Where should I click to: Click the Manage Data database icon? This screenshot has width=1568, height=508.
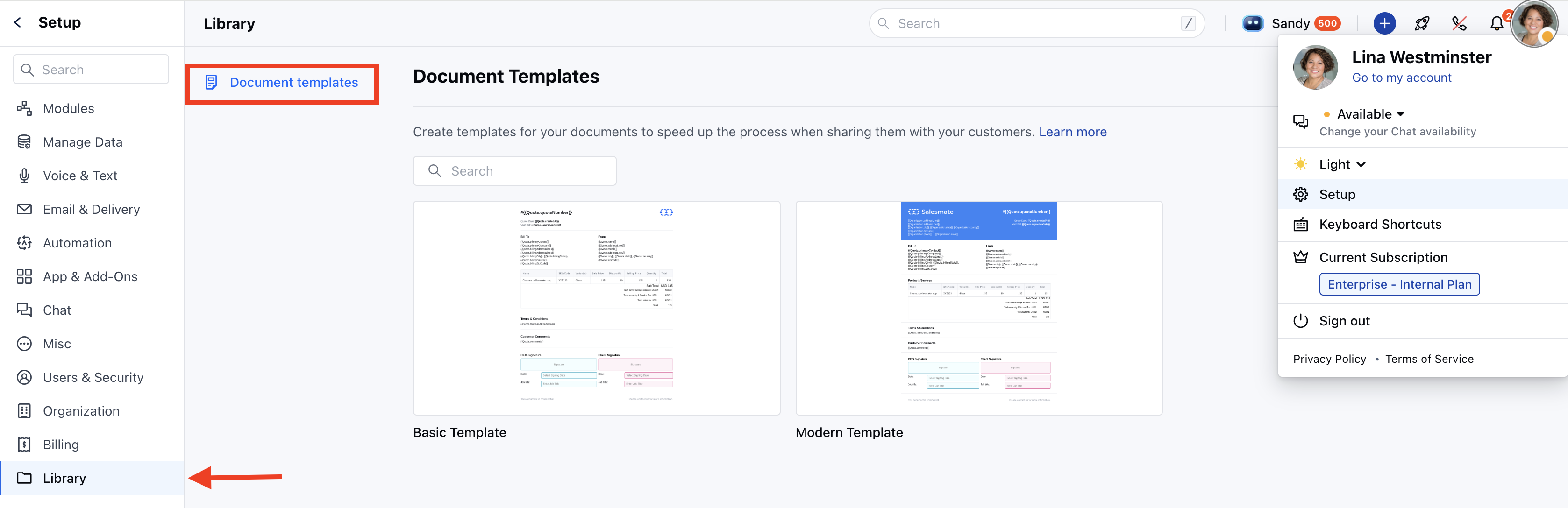tap(24, 142)
